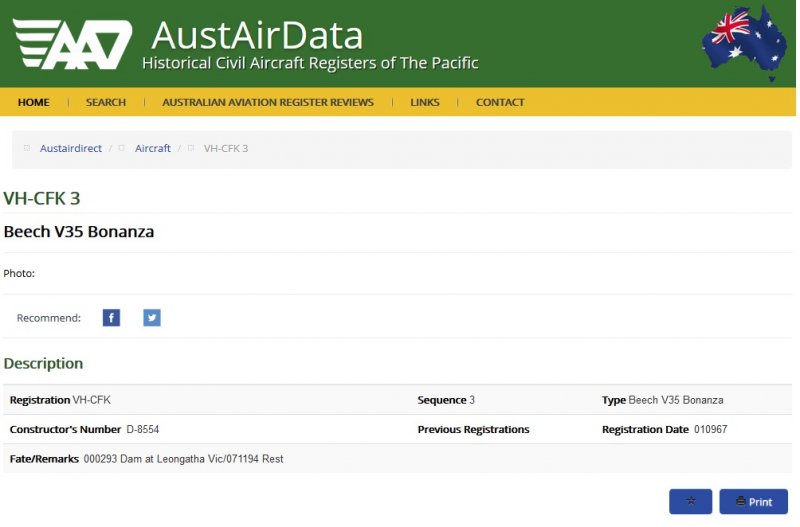Select Constructor's Number D-8554
This screenshot has height=527, width=800.
142,430
